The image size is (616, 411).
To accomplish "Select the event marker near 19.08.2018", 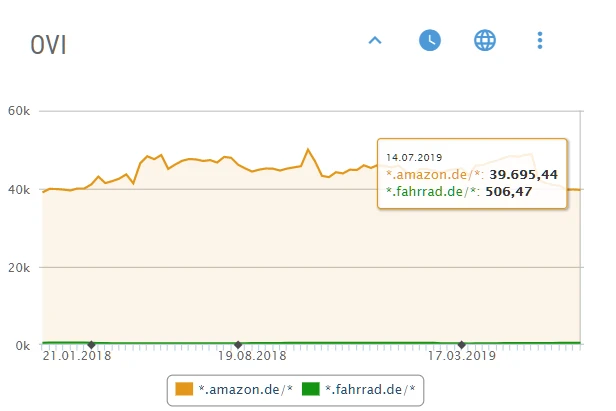I will (x=238, y=345).
